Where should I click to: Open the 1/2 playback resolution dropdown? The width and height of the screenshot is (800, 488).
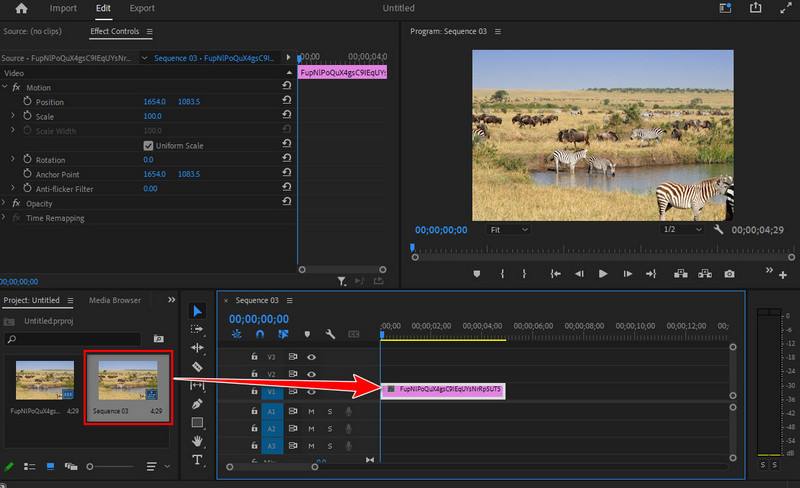pos(683,229)
